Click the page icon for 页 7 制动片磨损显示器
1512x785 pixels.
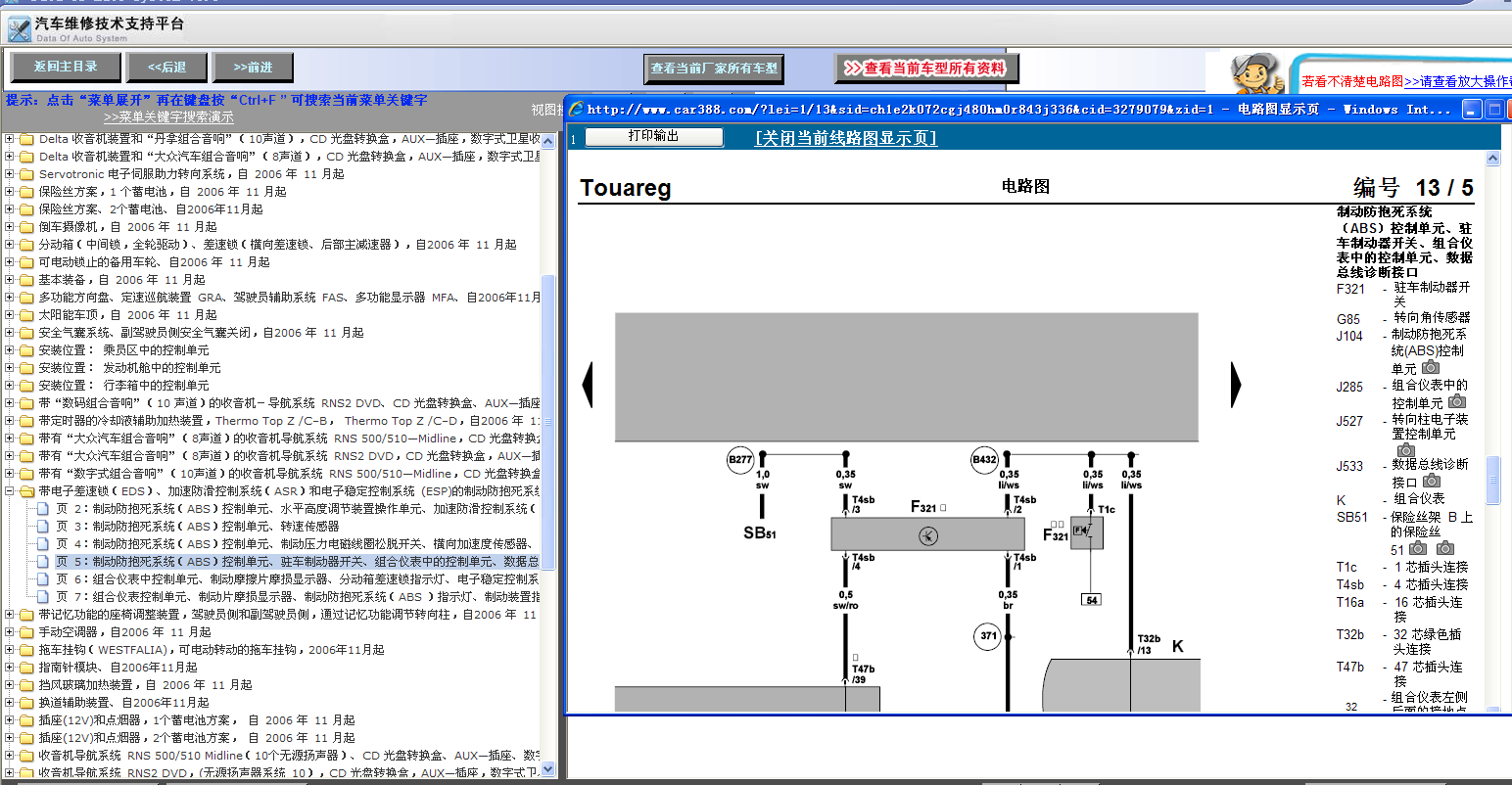[x=43, y=597]
